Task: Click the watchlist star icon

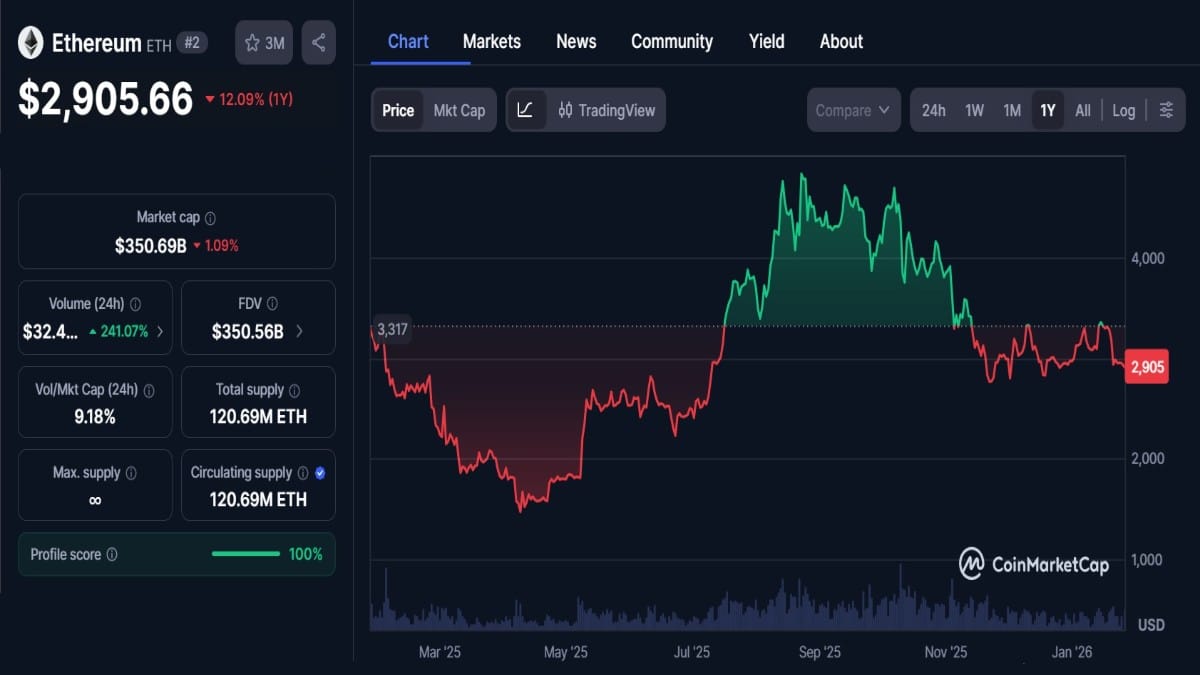Action: click(252, 42)
